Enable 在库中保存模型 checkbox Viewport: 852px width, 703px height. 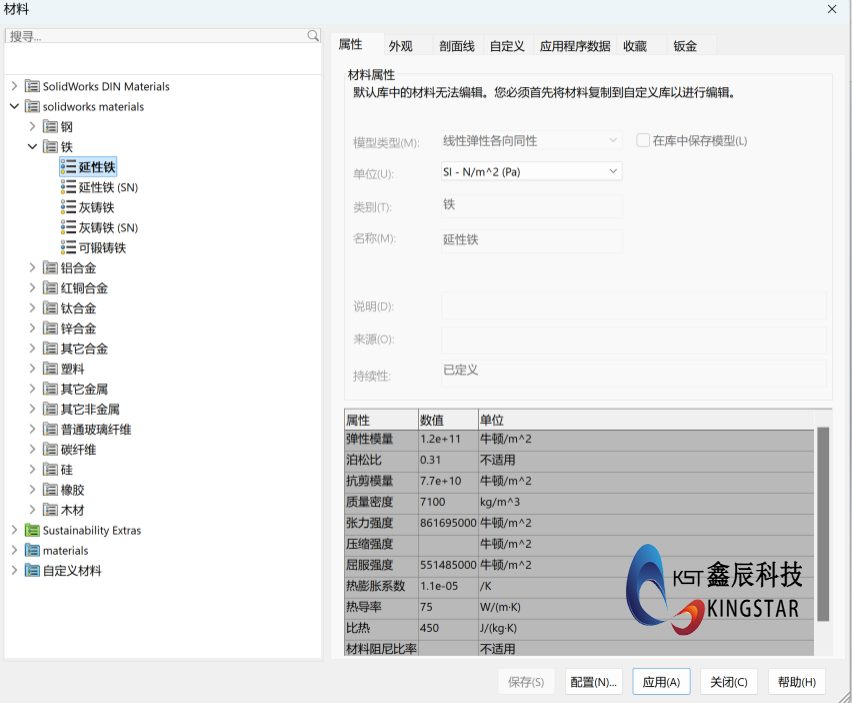(643, 140)
